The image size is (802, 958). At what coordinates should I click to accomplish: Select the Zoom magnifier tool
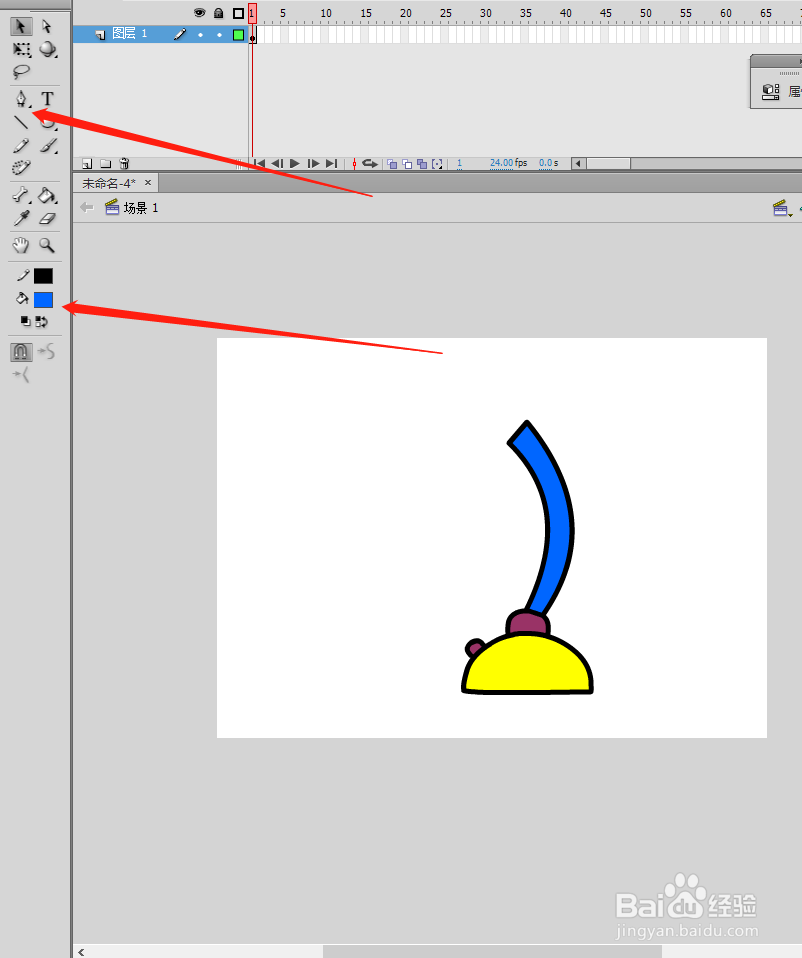coord(47,246)
